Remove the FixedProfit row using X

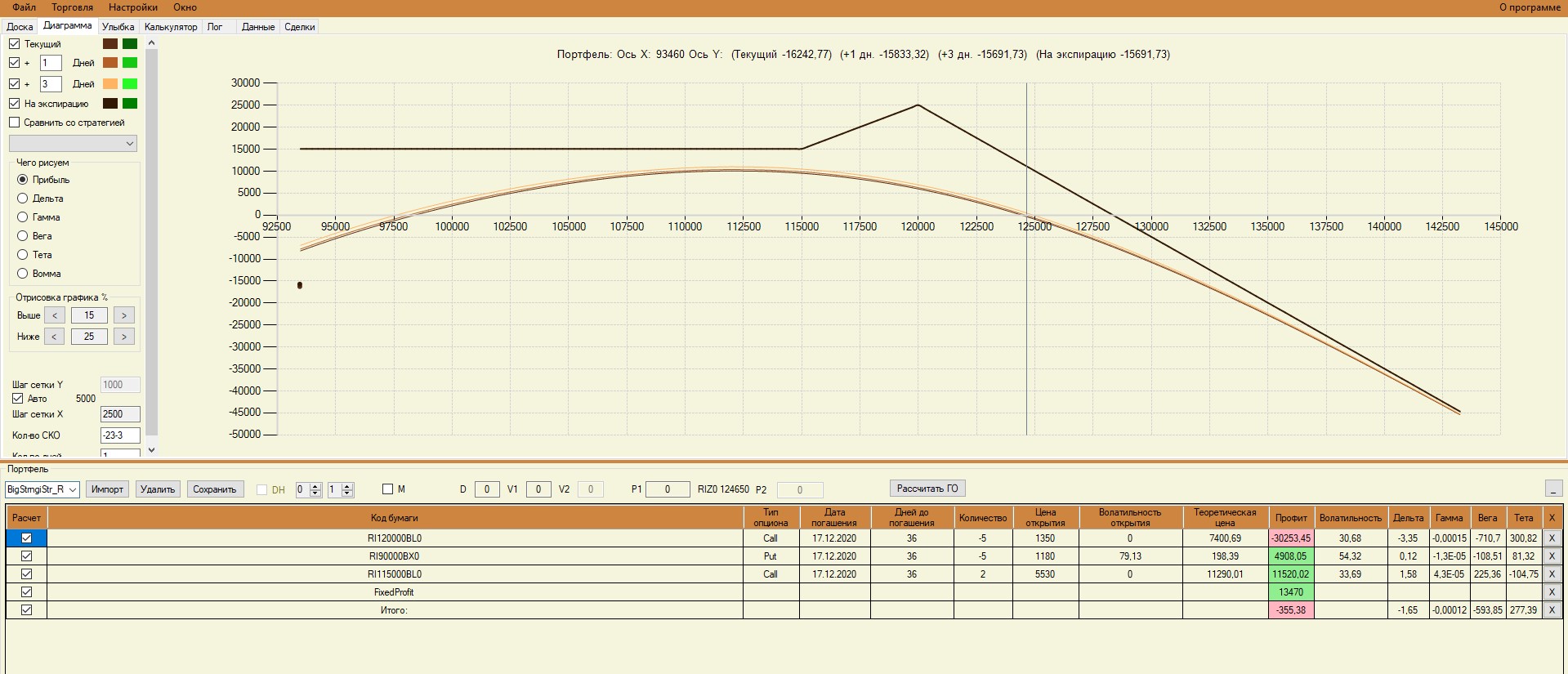1552,592
